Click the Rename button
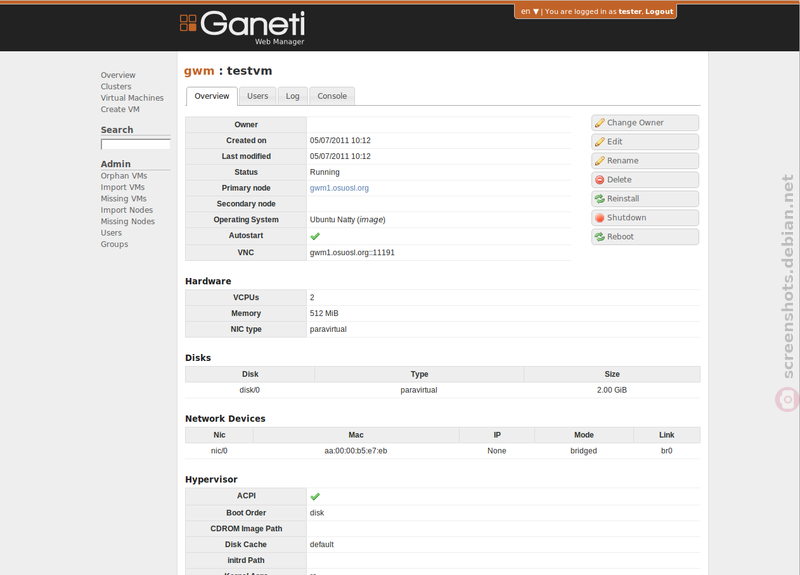The height and width of the screenshot is (575, 800). (x=645, y=161)
